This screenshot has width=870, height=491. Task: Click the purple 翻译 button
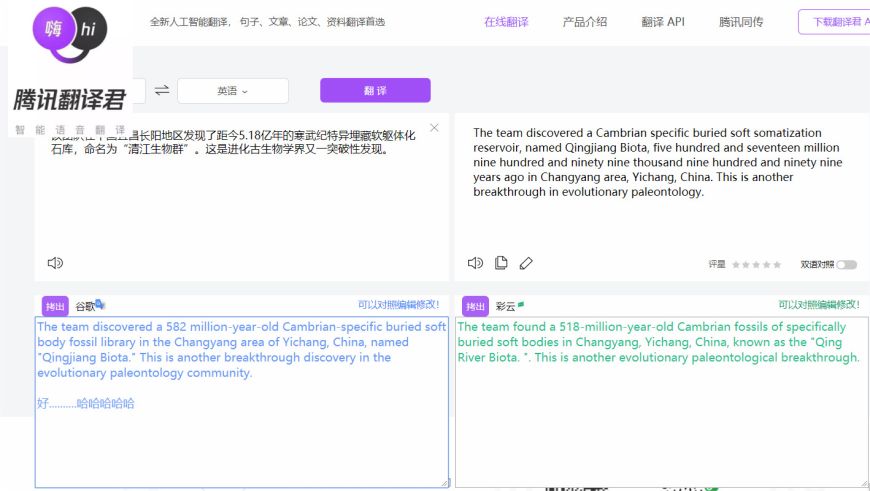click(375, 90)
